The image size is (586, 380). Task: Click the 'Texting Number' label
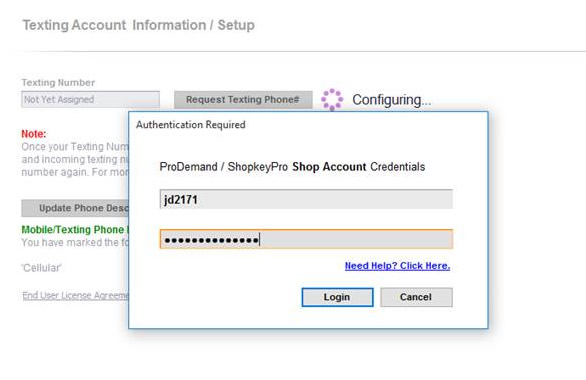coord(58,83)
